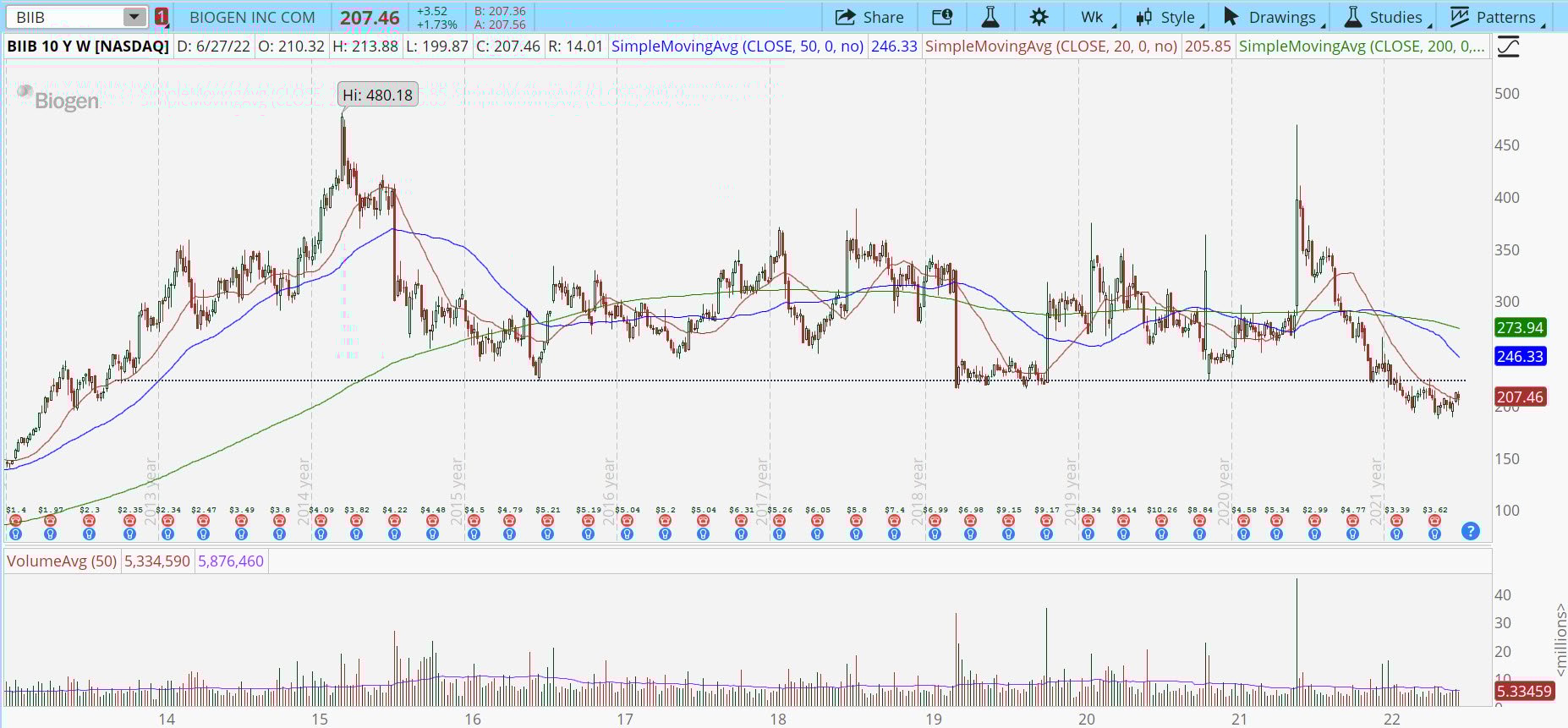Click the SimpleMovingAvg (CLOSE, 50, 0, no) label
Viewport: 1568px width, 728px height.
[x=737, y=47]
